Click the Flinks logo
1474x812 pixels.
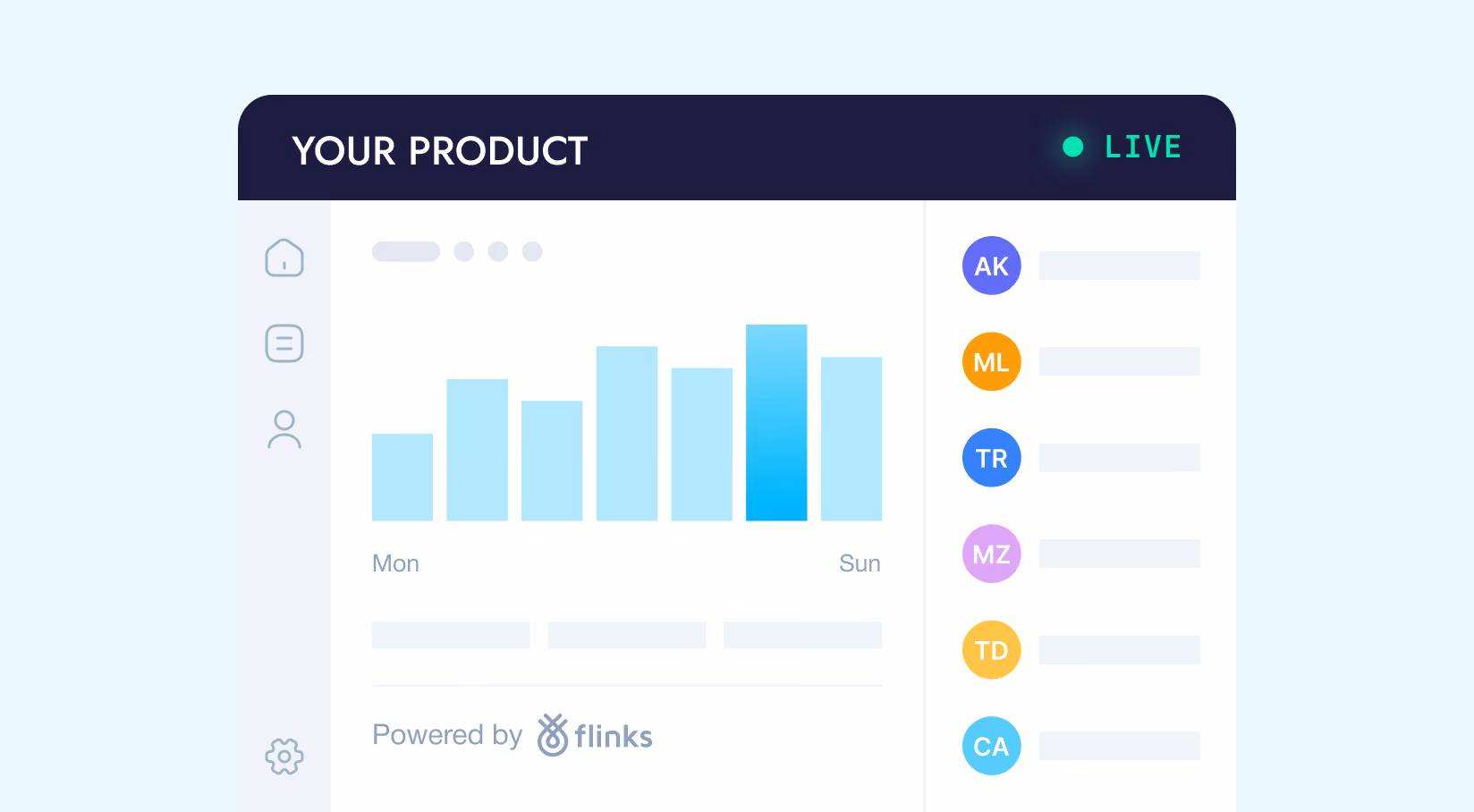point(595,735)
